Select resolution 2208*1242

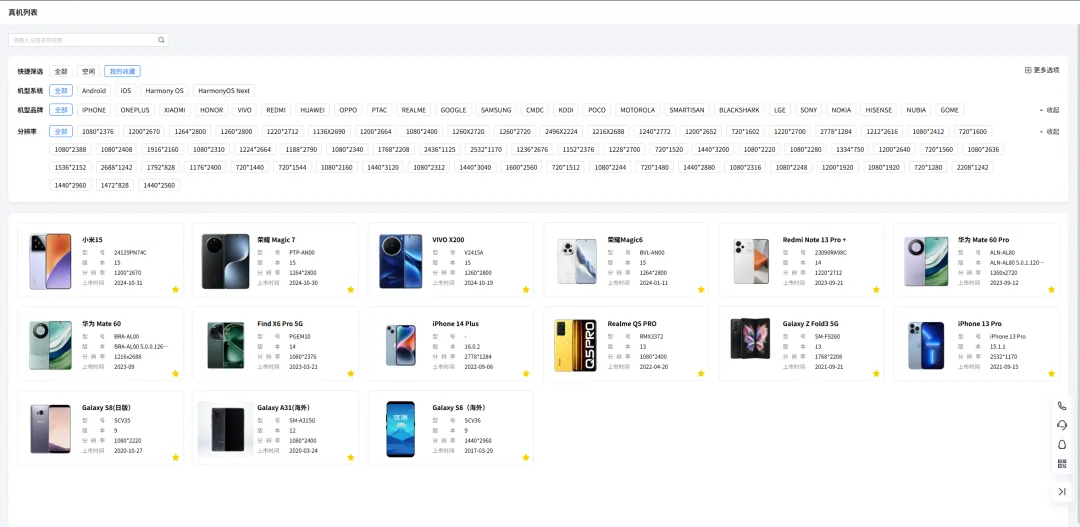click(x=973, y=167)
